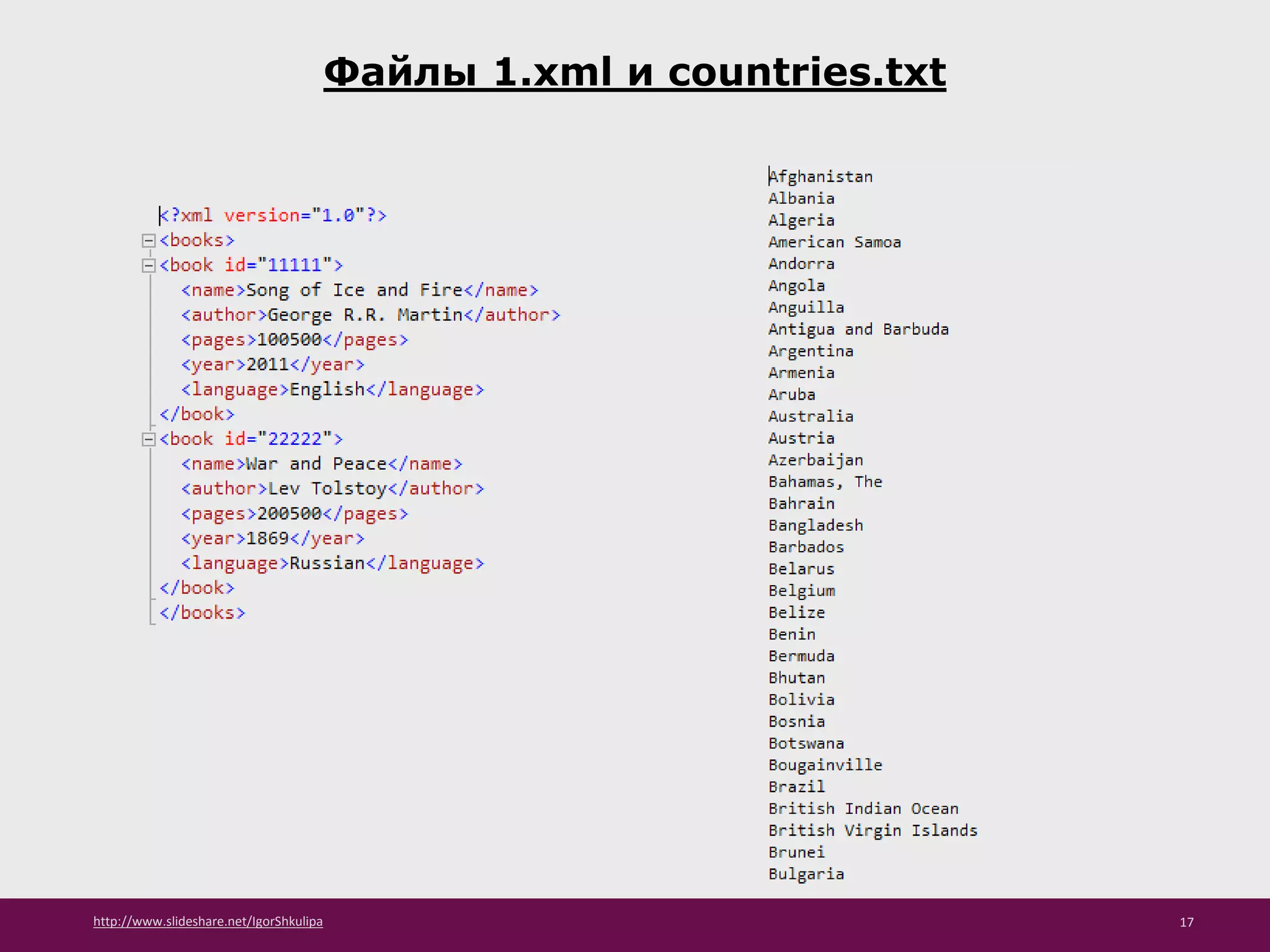Collapse the <books> root node
This screenshot has height=952, width=1270.
pyautogui.click(x=148, y=240)
